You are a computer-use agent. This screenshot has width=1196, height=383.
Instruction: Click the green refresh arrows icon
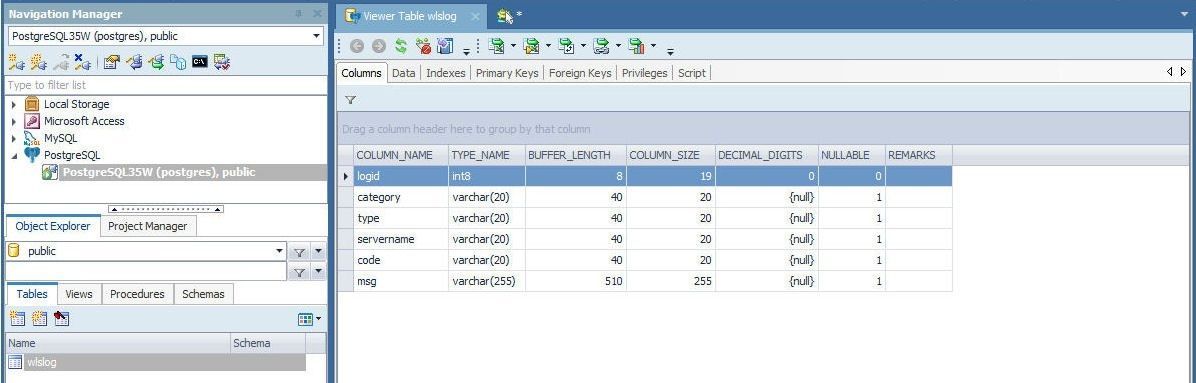pyautogui.click(x=400, y=47)
